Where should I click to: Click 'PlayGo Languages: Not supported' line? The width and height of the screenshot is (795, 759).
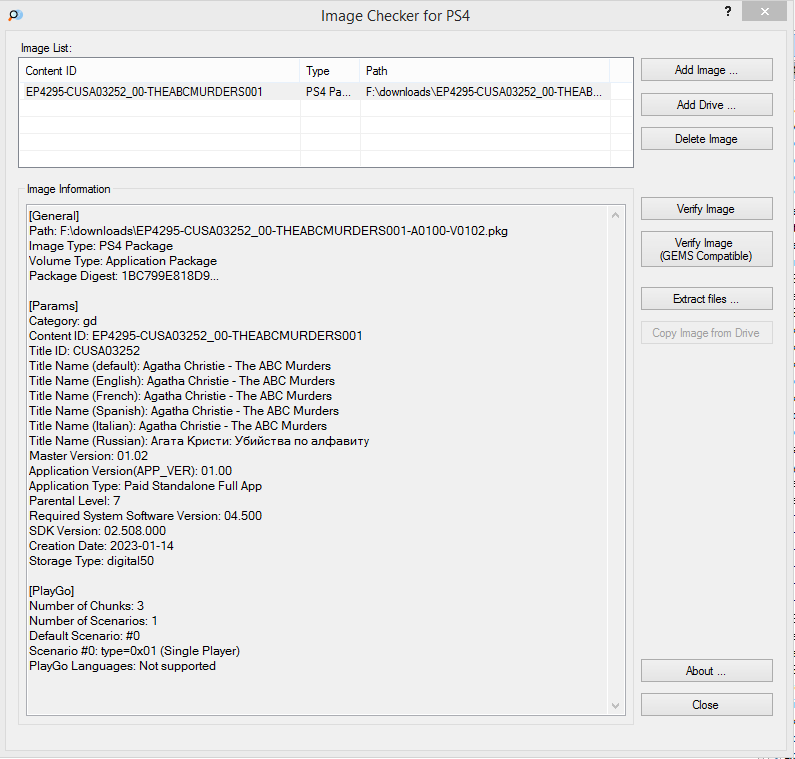[x=122, y=666]
